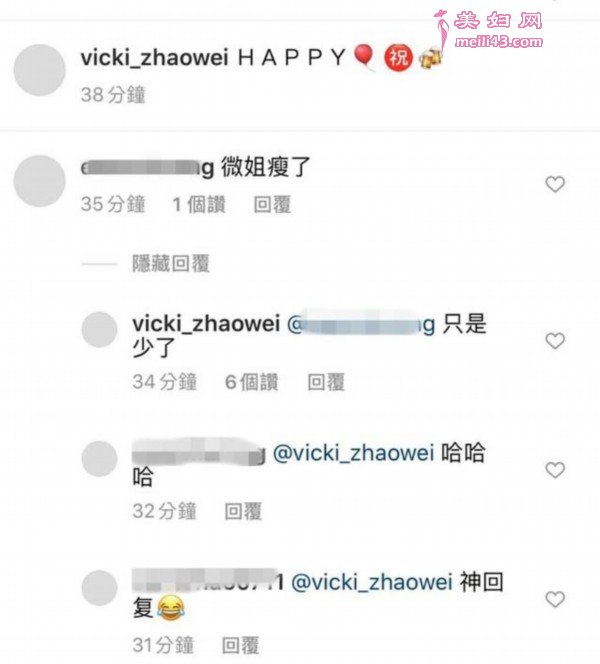Open avatar of the 哈哈哈 commenter
Image resolution: width=600 pixels, height=664 pixels.
click(100, 459)
